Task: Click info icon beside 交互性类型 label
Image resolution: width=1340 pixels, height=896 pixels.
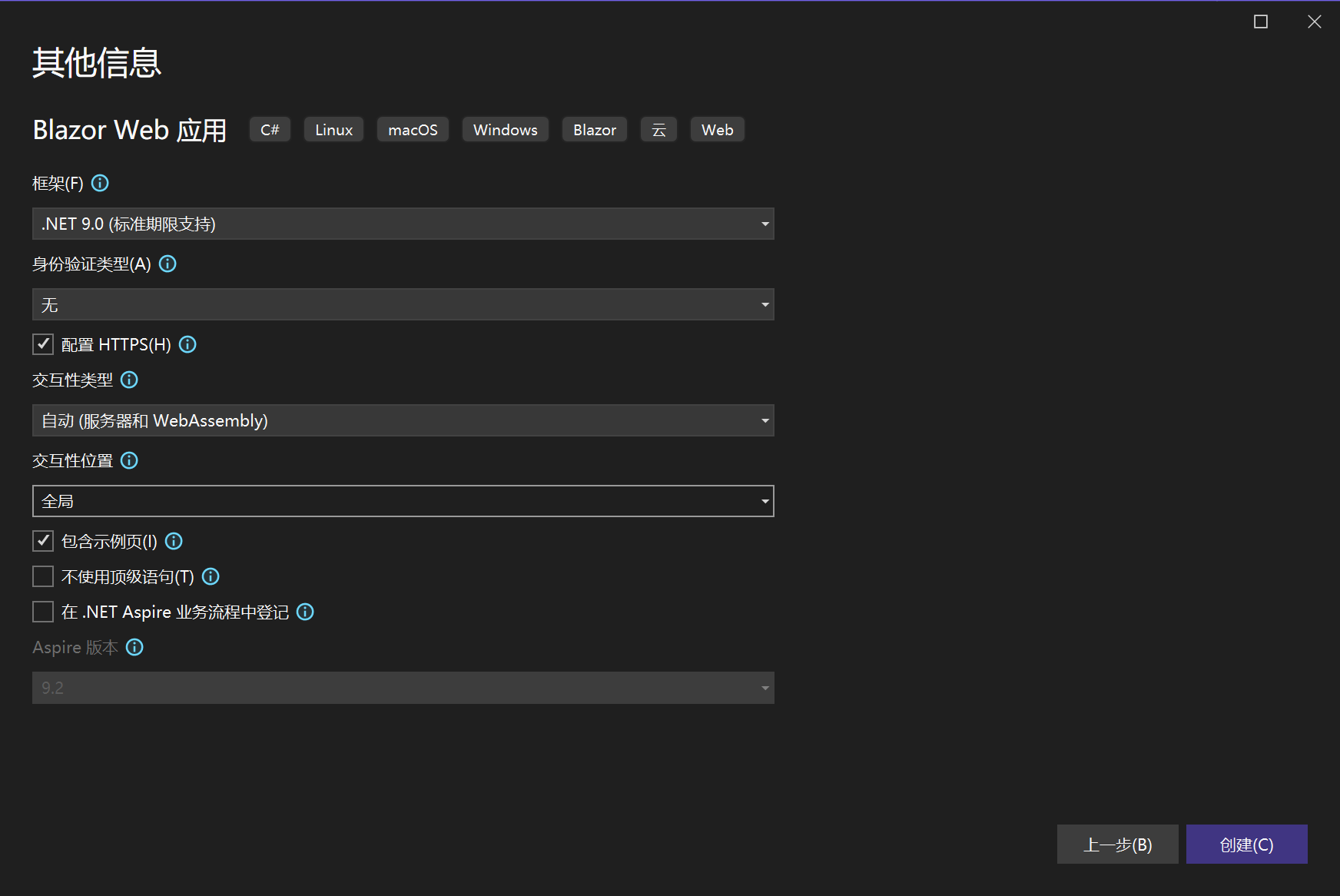Action: 129,380
